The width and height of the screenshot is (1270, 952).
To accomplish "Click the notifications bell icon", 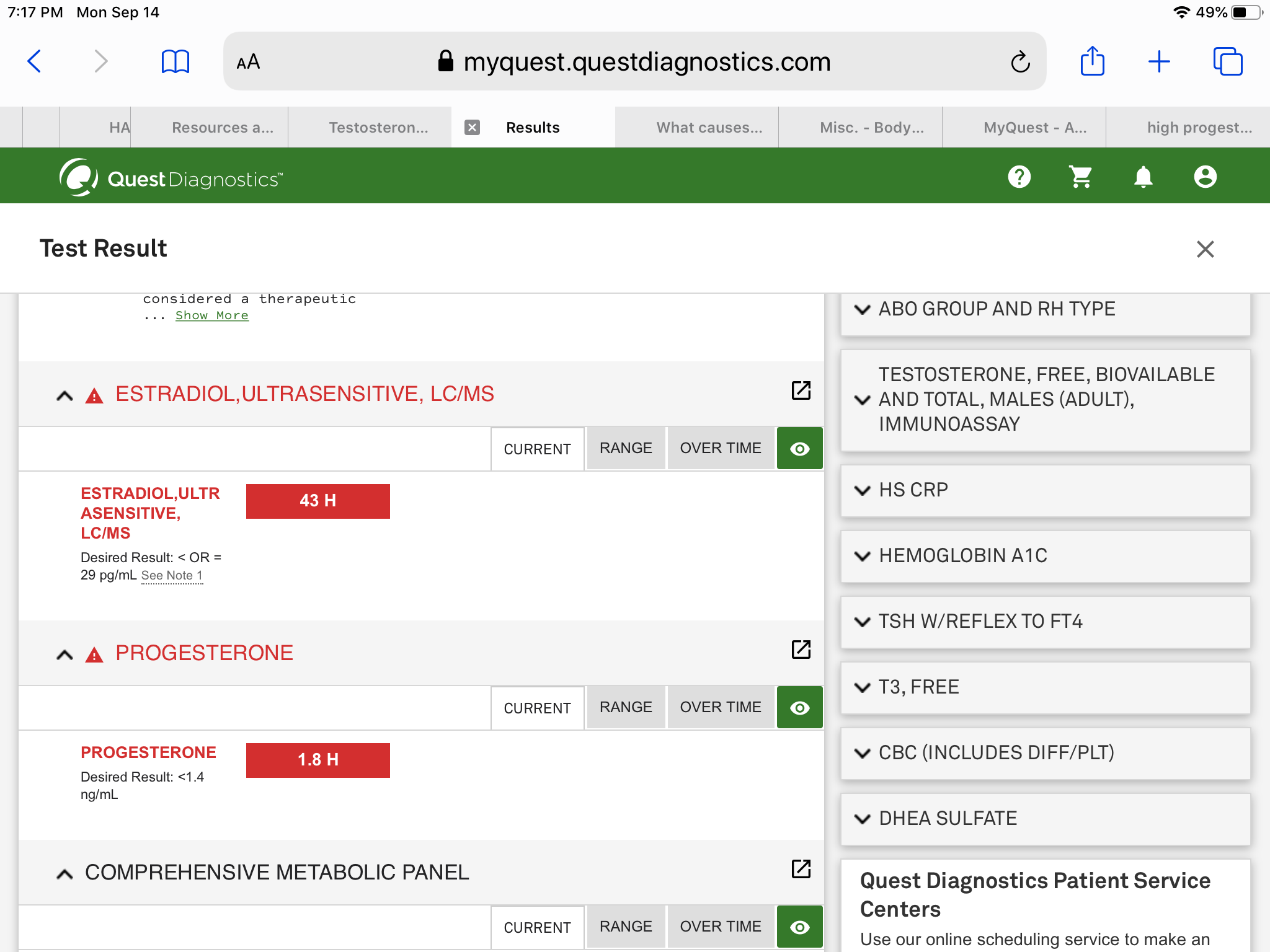I will (x=1143, y=177).
